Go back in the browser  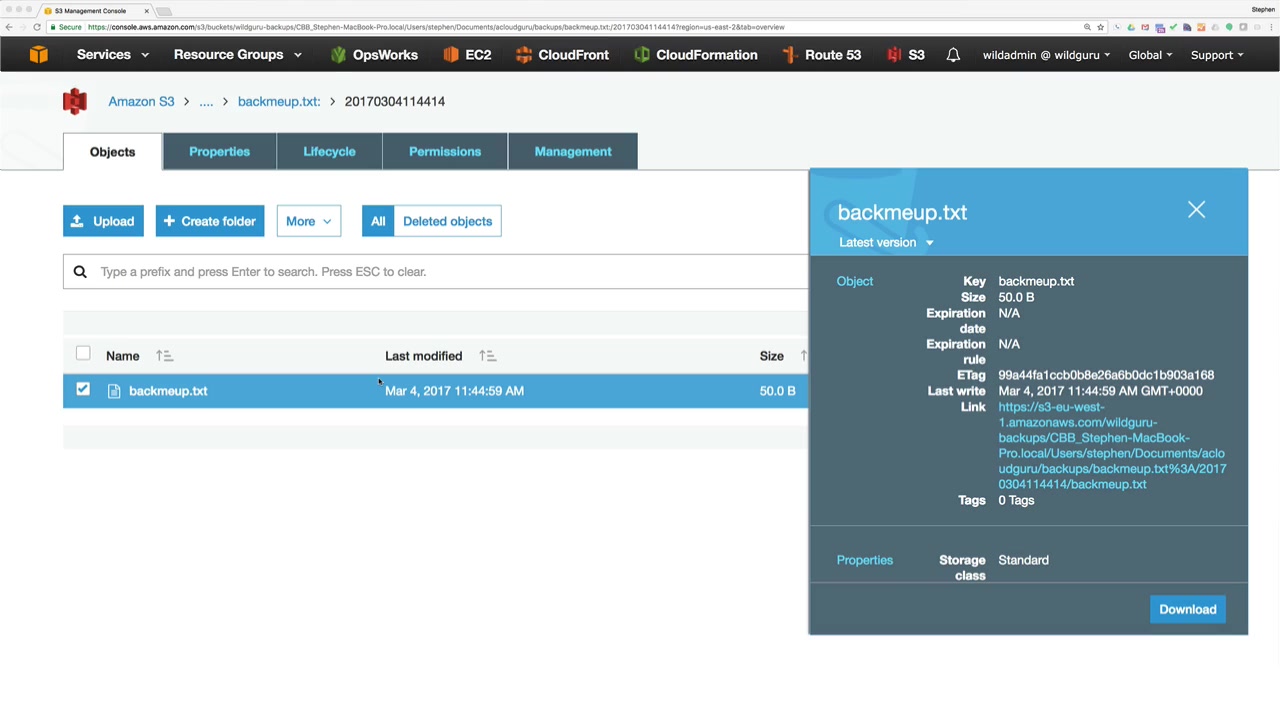(9, 27)
